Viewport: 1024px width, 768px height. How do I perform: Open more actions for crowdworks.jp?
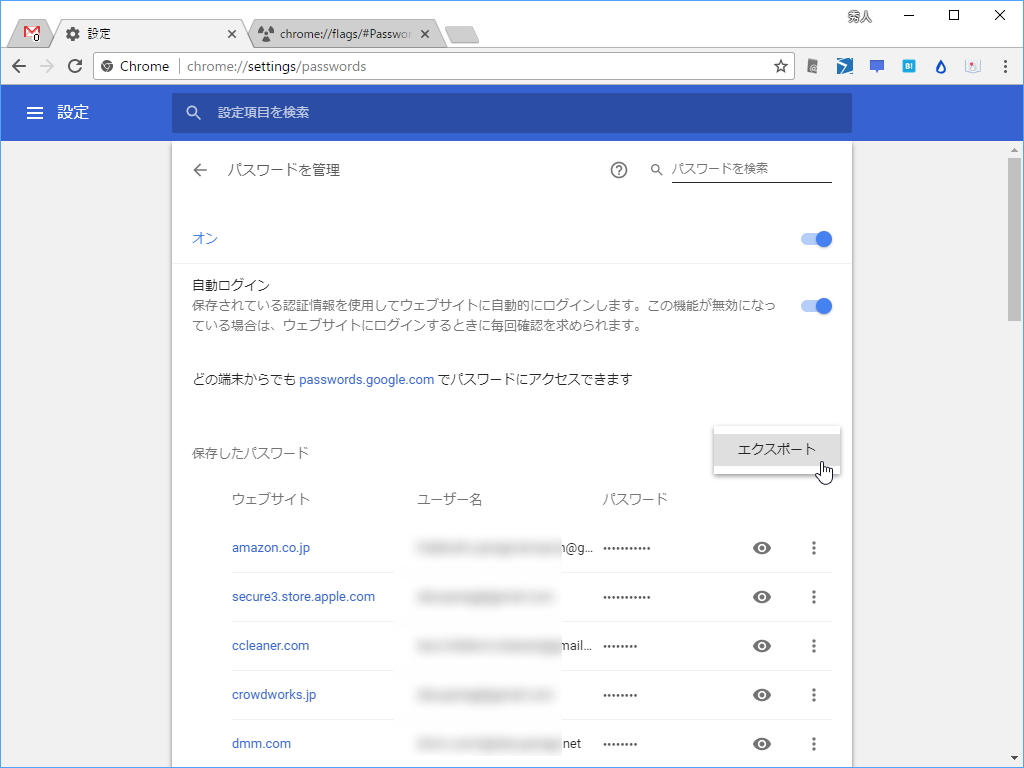[814, 695]
